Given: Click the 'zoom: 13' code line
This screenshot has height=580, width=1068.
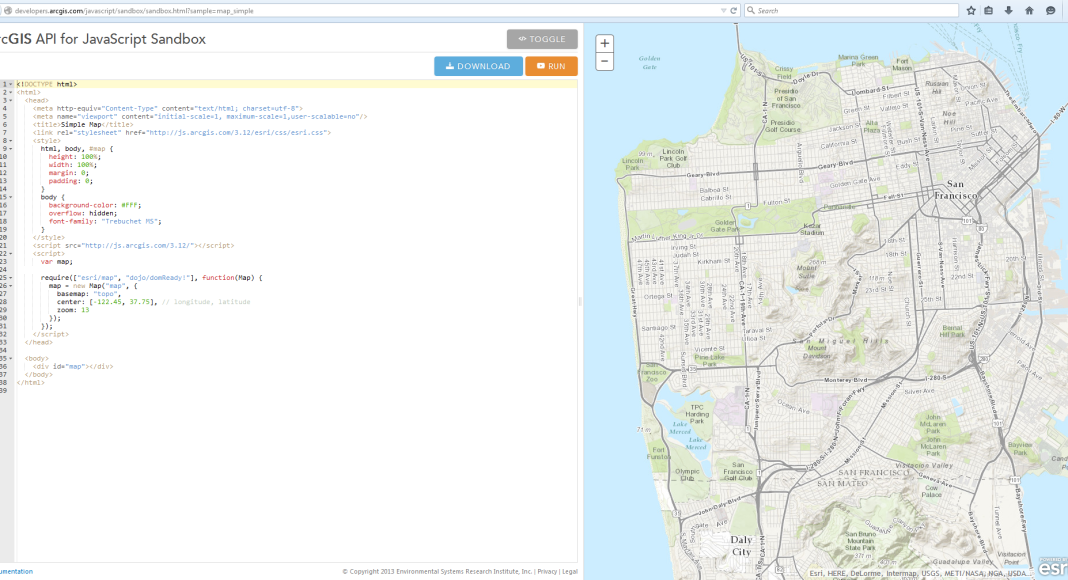Looking at the screenshot, I should (x=73, y=310).
